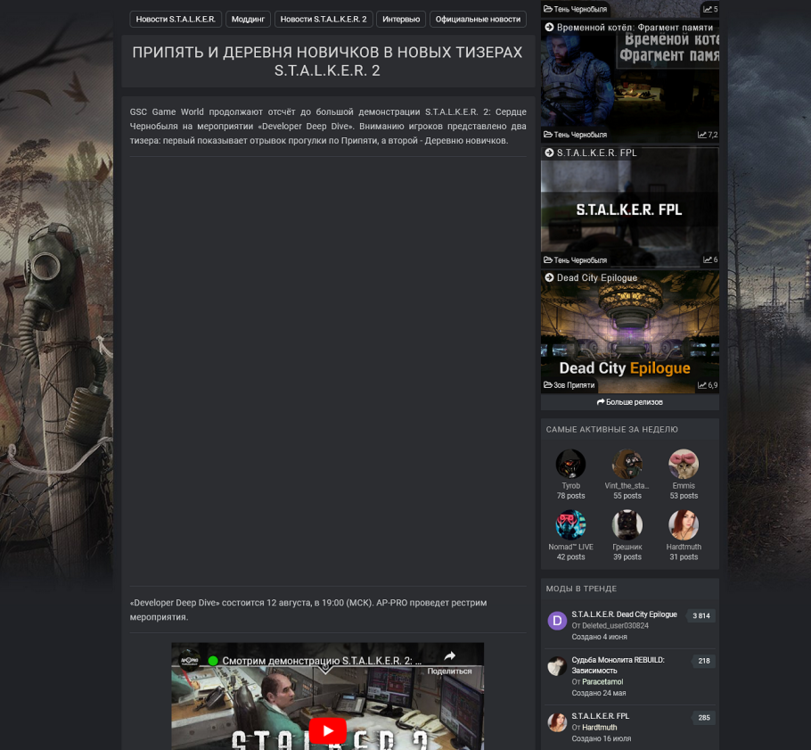Open Hardtmuth avatar in most active

(683, 524)
